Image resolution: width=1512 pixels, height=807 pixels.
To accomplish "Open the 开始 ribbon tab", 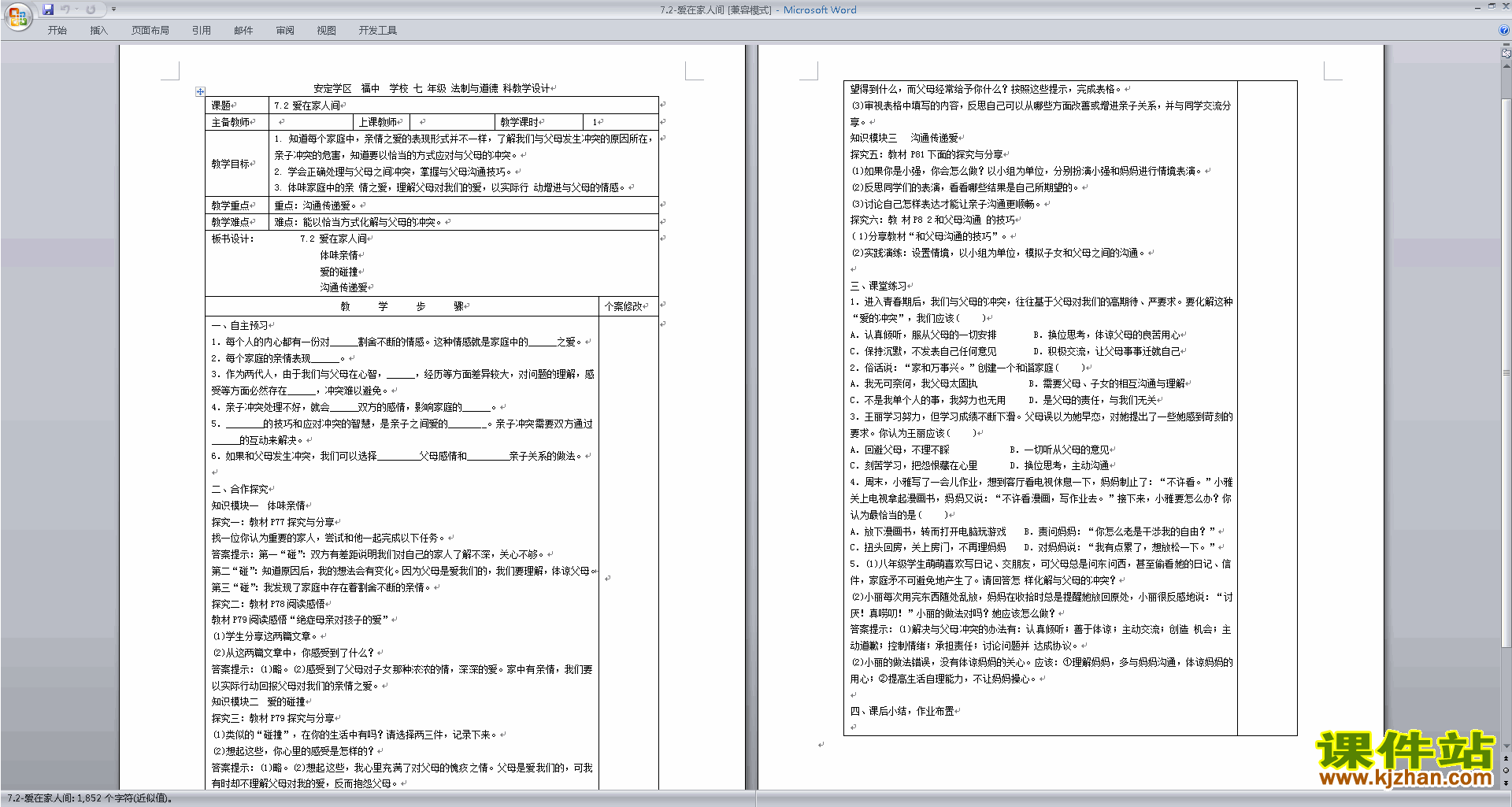I will (x=57, y=30).
